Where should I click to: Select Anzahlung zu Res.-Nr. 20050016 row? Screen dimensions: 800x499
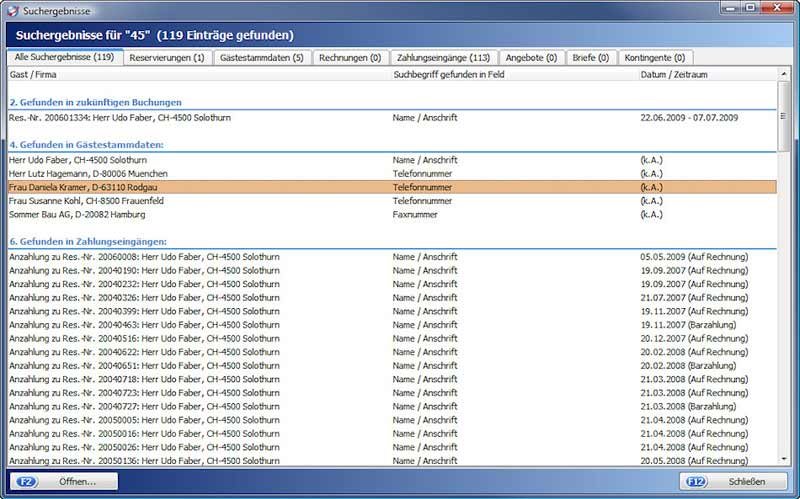(392, 434)
